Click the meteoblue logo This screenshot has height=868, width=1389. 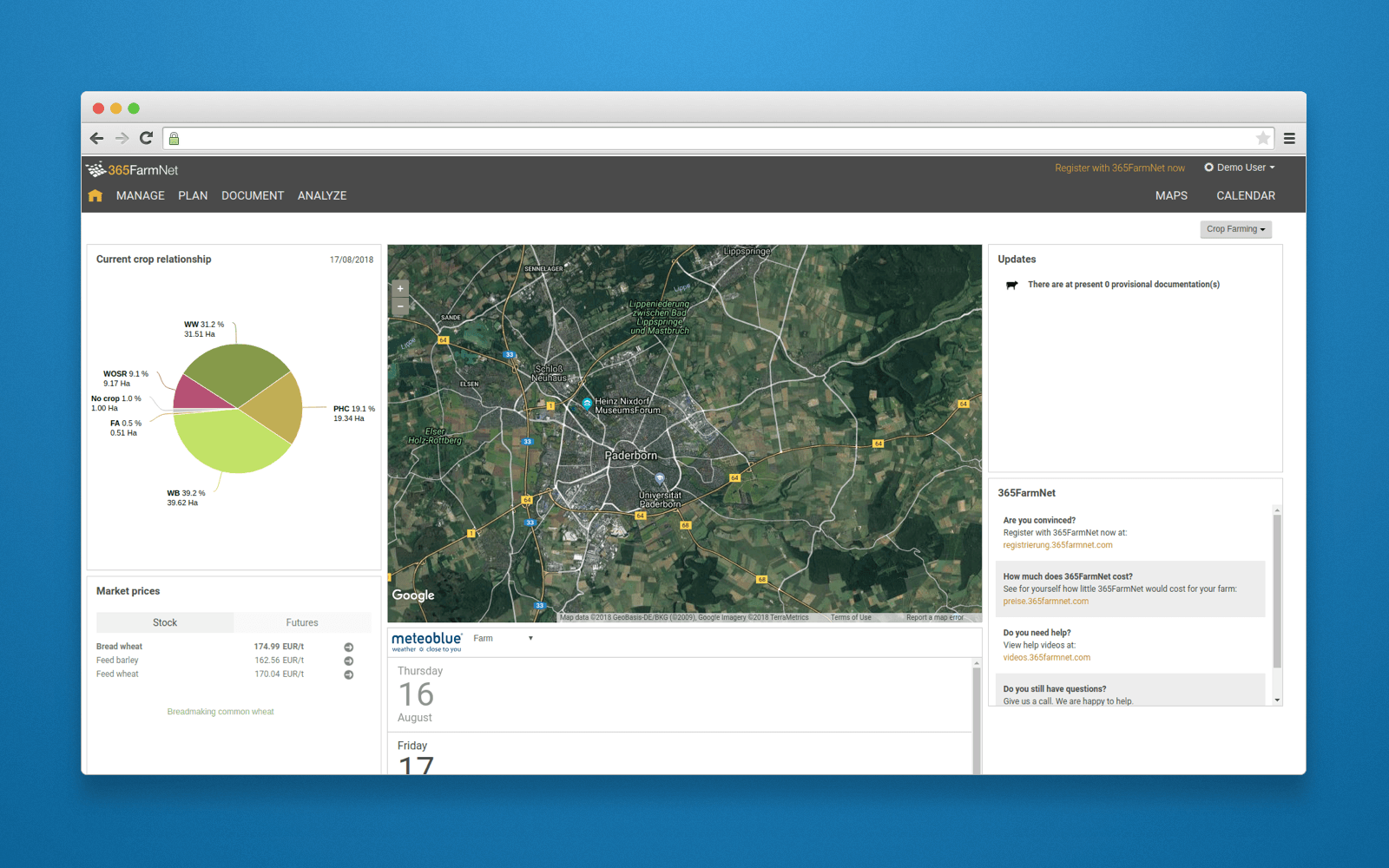point(427,641)
